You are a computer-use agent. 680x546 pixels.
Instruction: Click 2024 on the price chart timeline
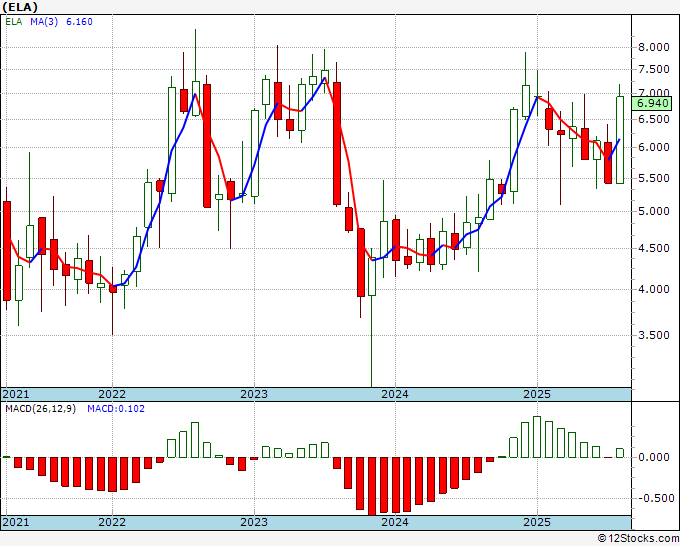395,394
